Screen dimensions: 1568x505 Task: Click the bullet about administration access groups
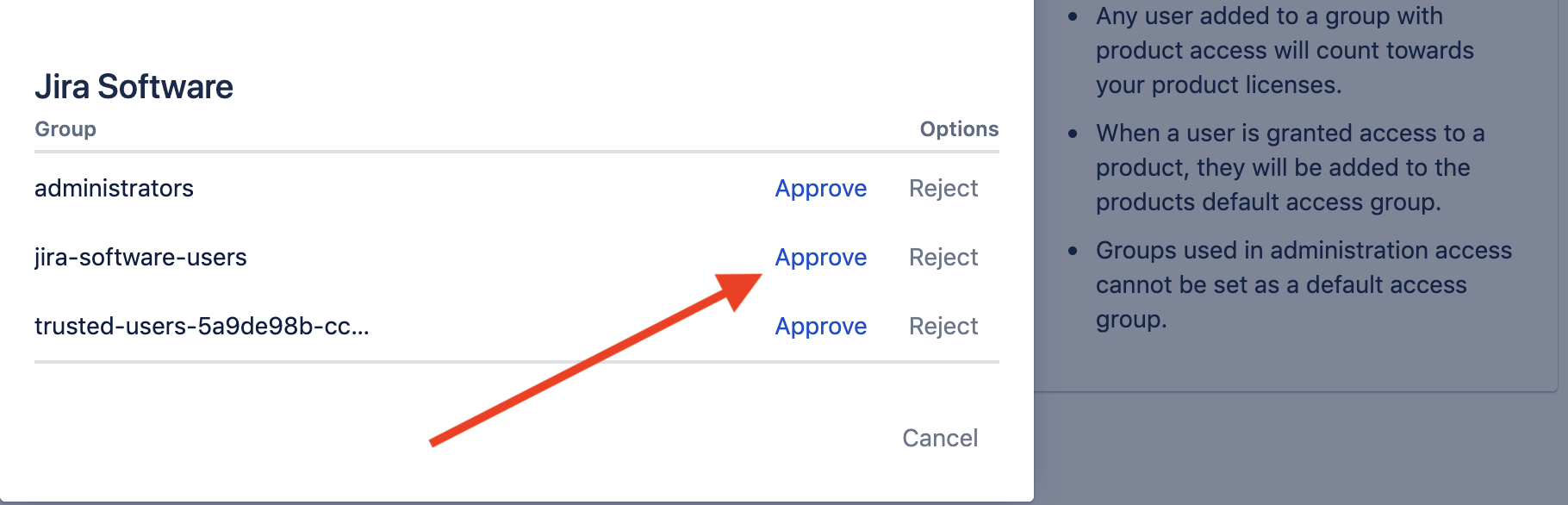(x=1303, y=284)
